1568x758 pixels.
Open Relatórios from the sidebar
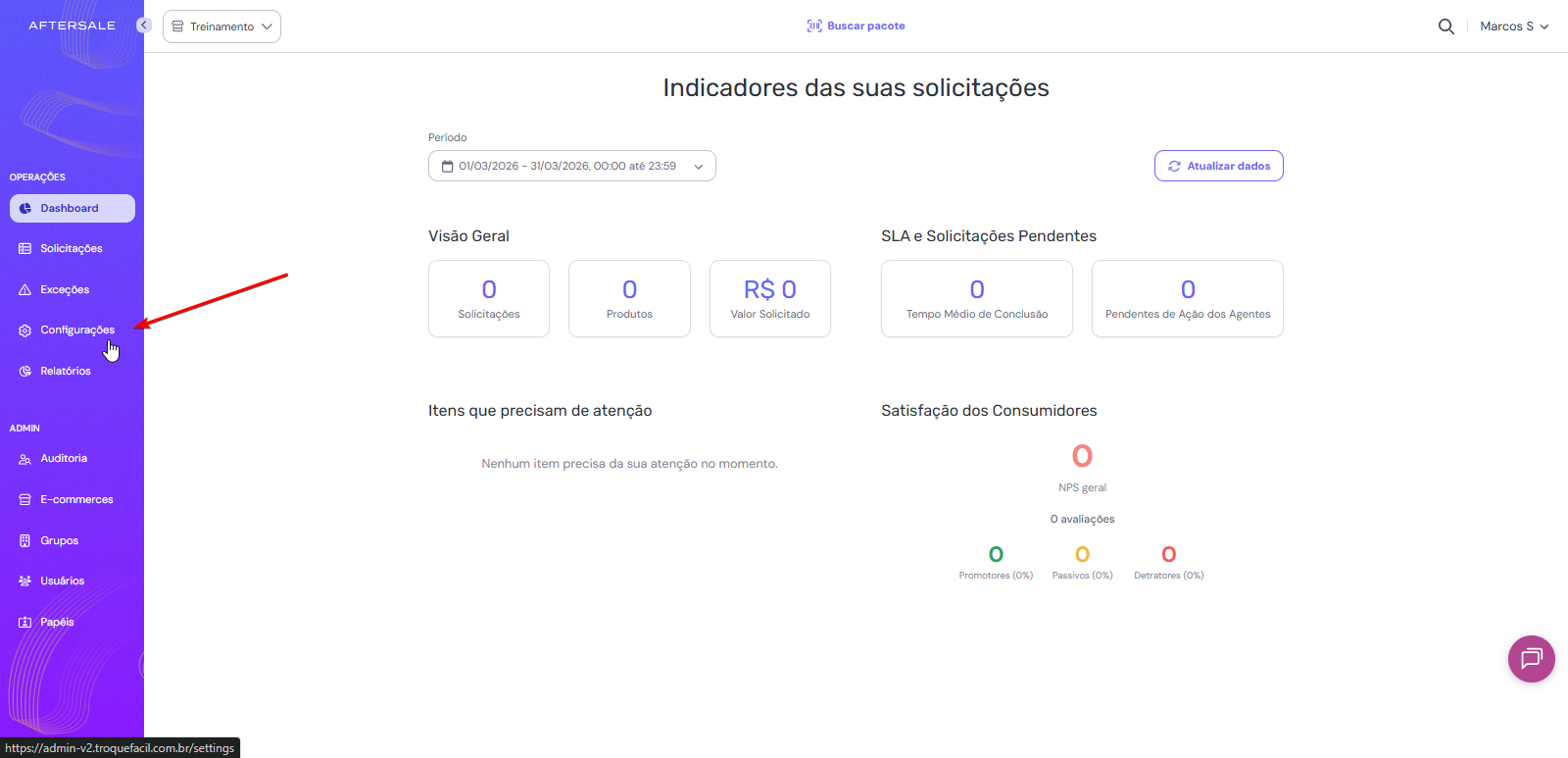click(x=65, y=372)
